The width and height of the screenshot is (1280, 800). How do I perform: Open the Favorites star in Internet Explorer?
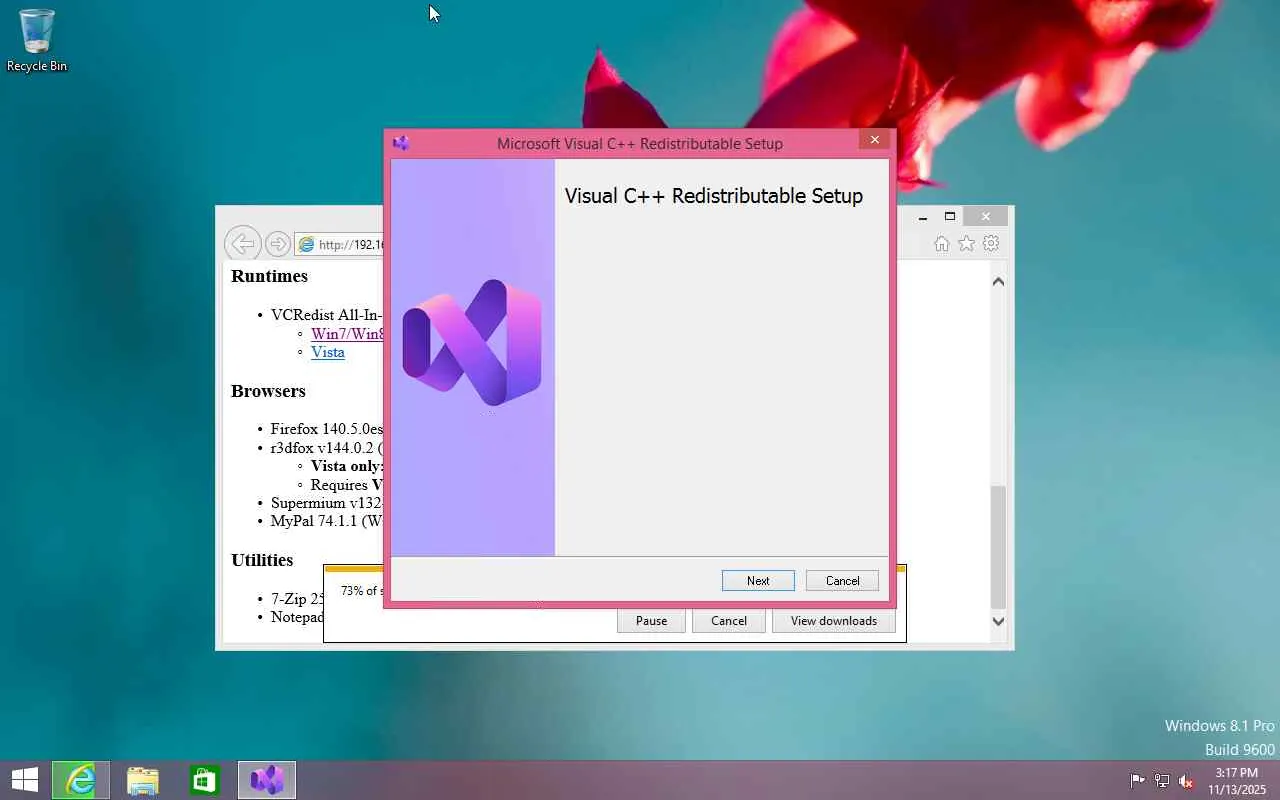(x=966, y=244)
